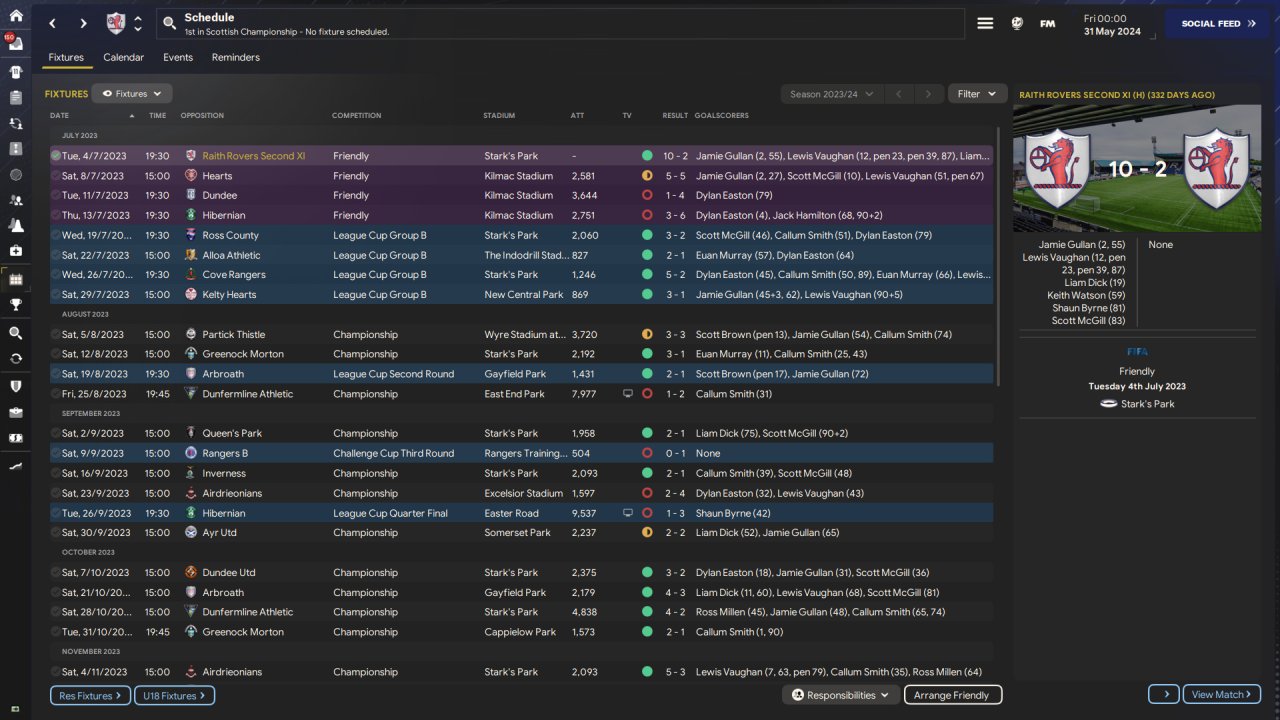Open the Inbox envelope icon

click(x=15, y=43)
